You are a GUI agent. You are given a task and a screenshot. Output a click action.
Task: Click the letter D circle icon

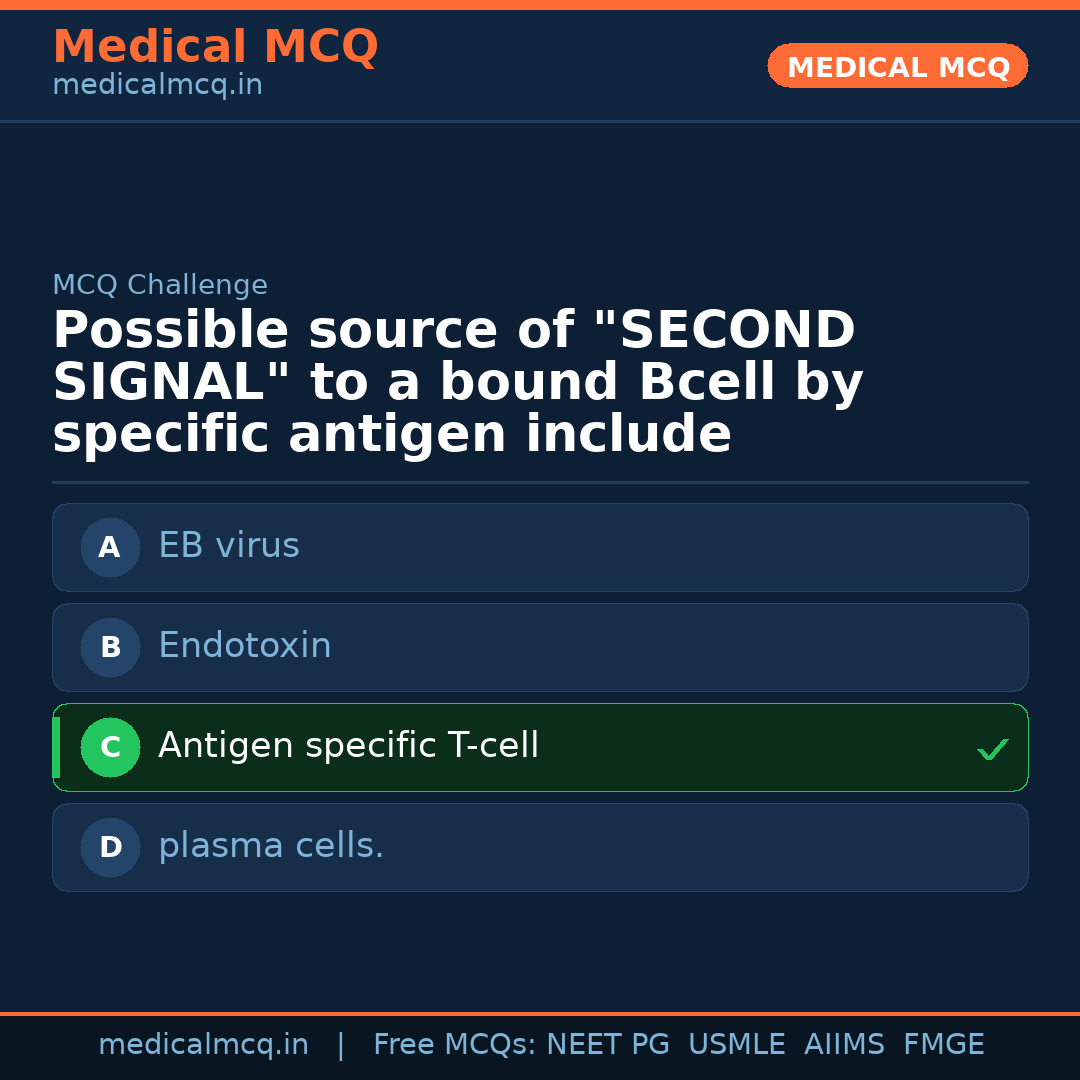(x=110, y=847)
